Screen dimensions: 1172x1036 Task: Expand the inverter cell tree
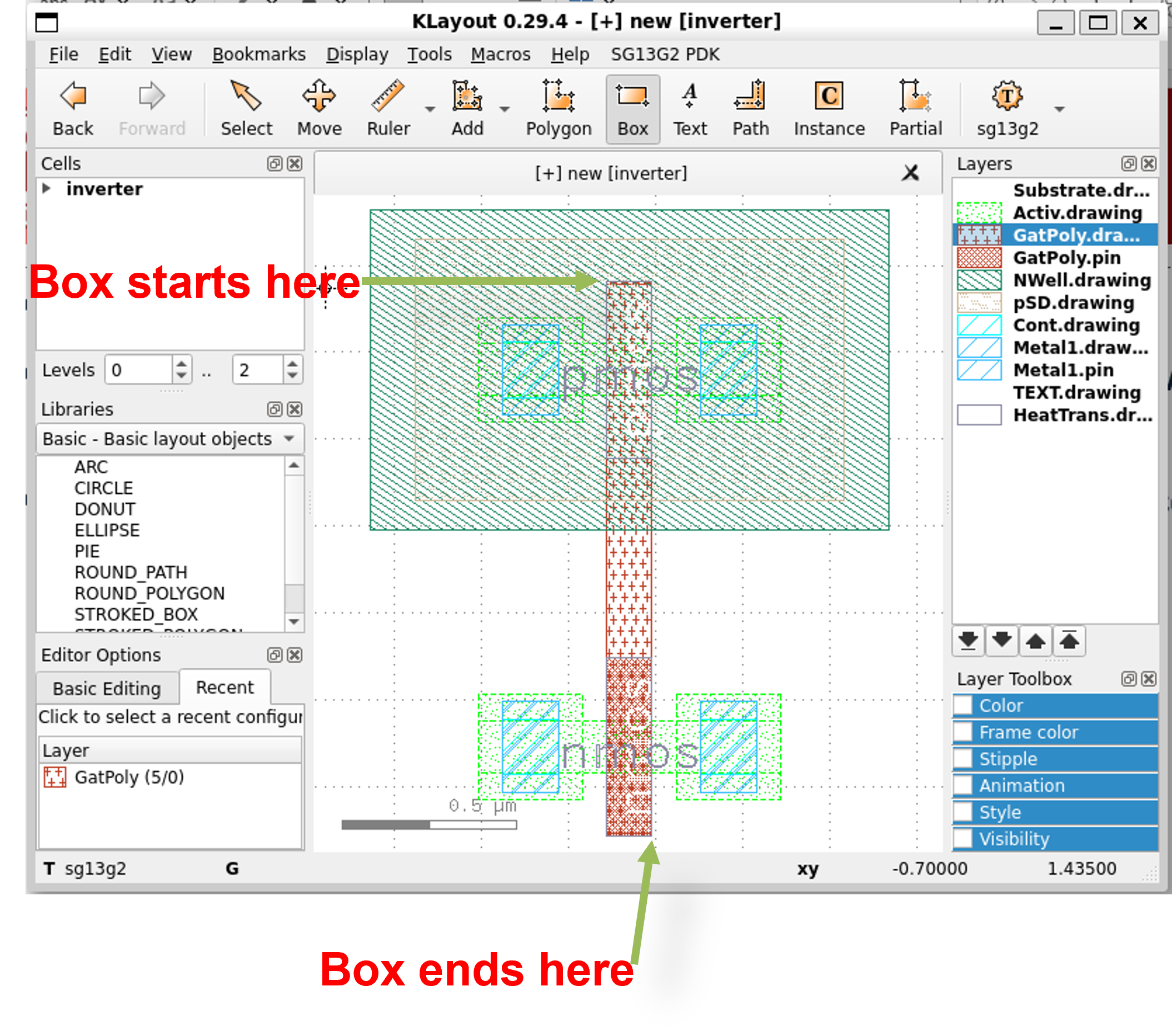(x=47, y=188)
